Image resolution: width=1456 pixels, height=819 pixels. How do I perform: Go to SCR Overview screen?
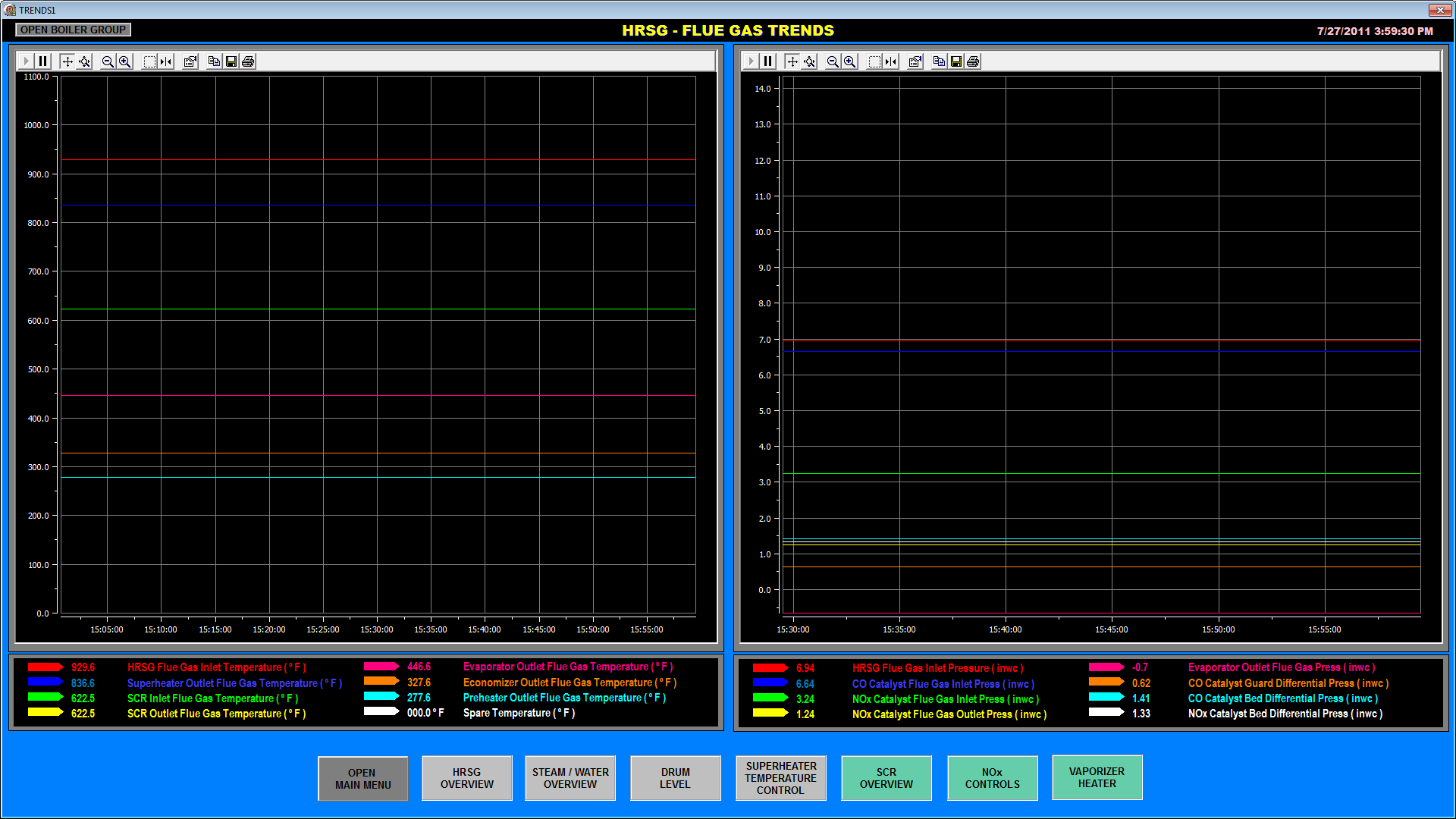[x=886, y=778]
